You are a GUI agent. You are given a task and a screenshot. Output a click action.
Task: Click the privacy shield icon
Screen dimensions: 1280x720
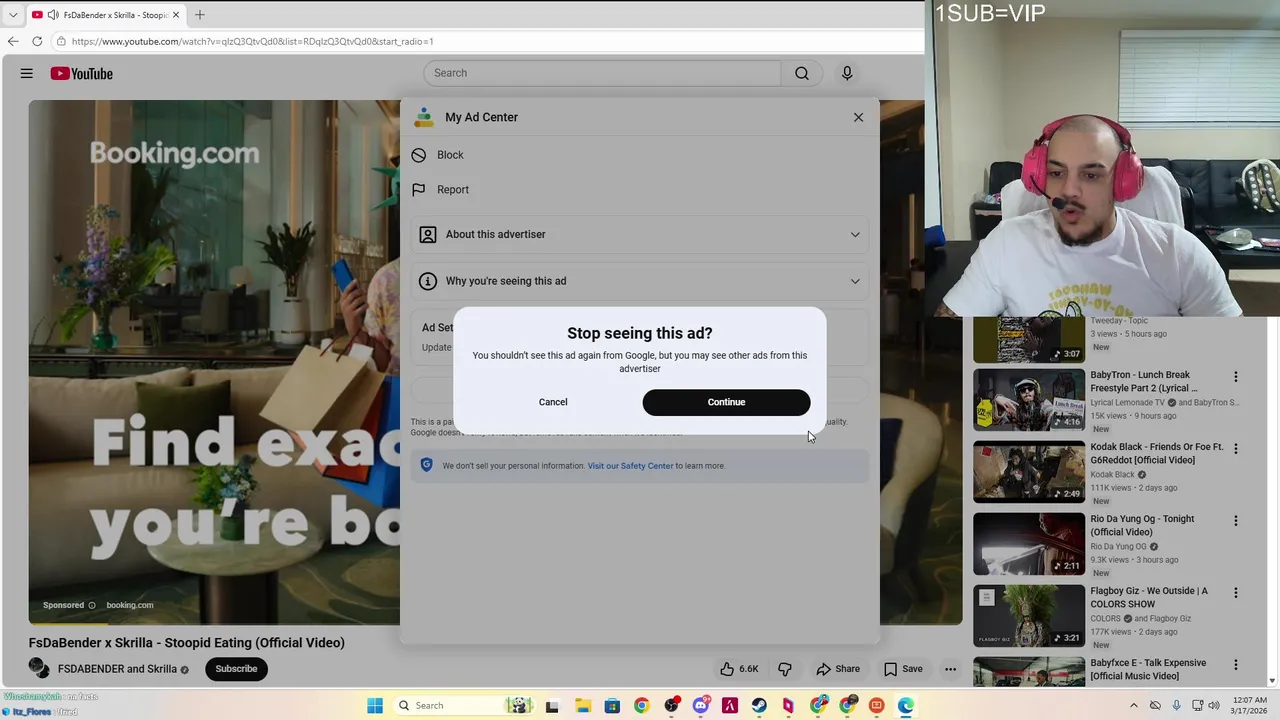click(x=427, y=465)
